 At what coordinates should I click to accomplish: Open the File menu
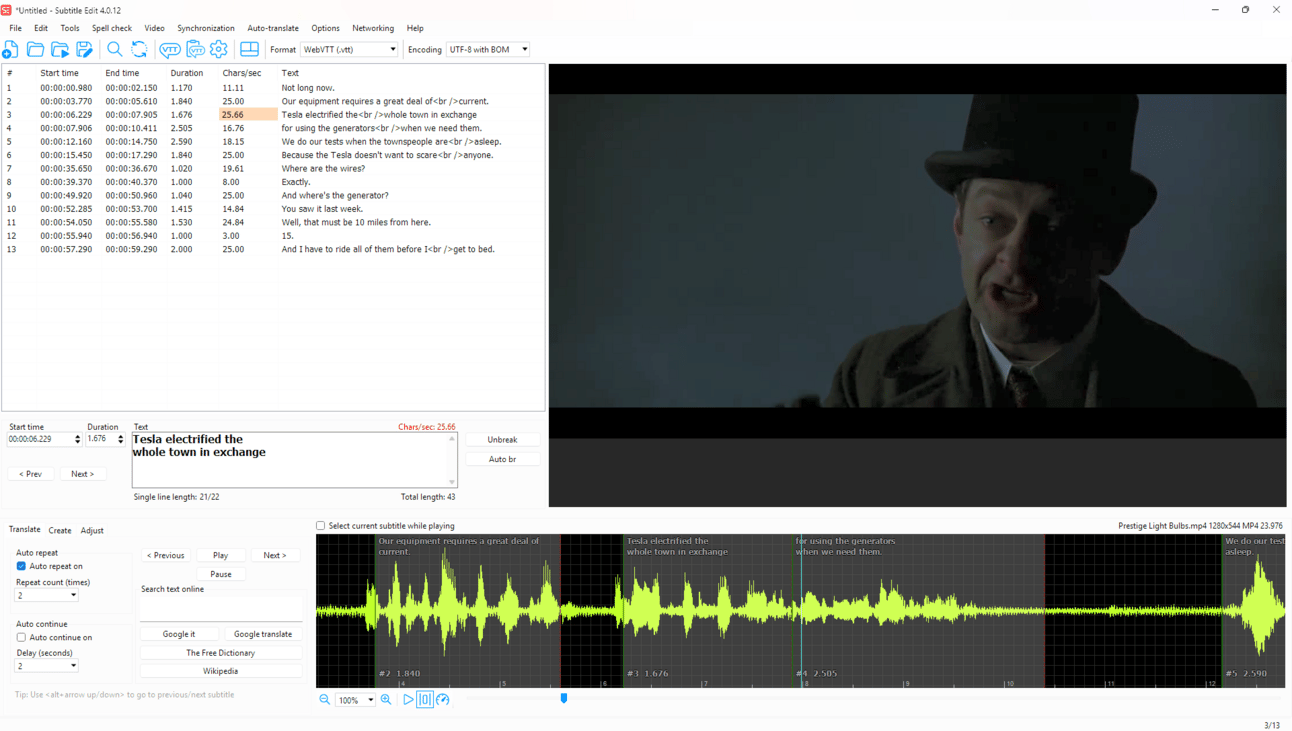click(15, 28)
